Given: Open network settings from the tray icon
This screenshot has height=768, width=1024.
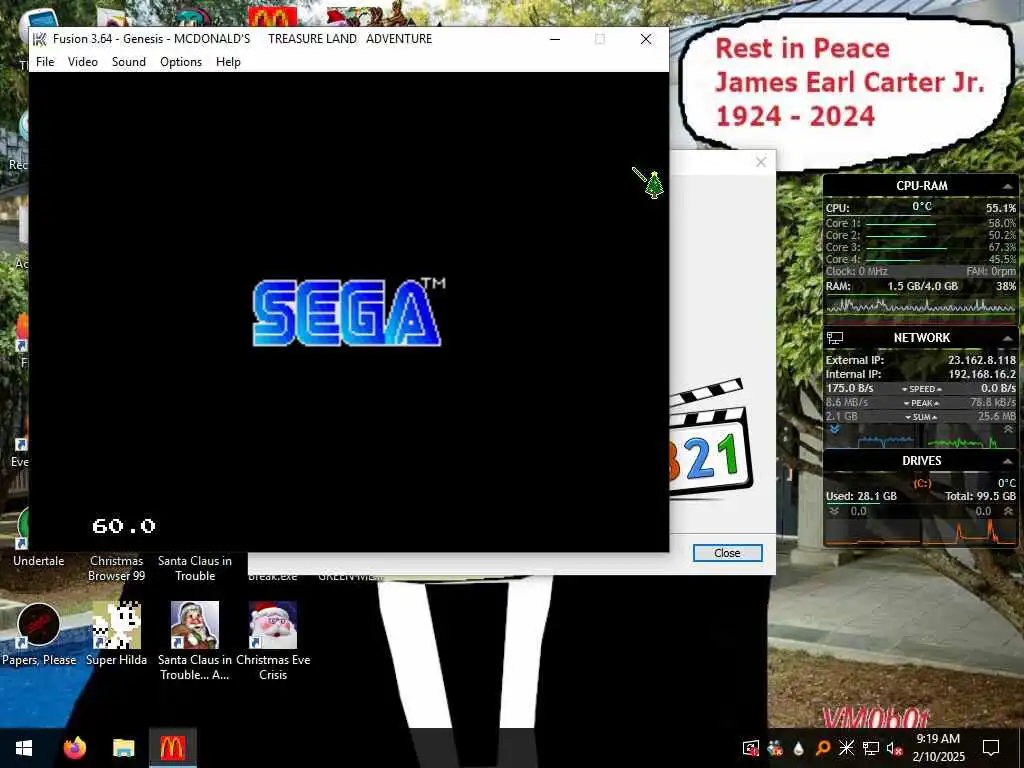Looking at the screenshot, I should pyautogui.click(x=871, y=748).
